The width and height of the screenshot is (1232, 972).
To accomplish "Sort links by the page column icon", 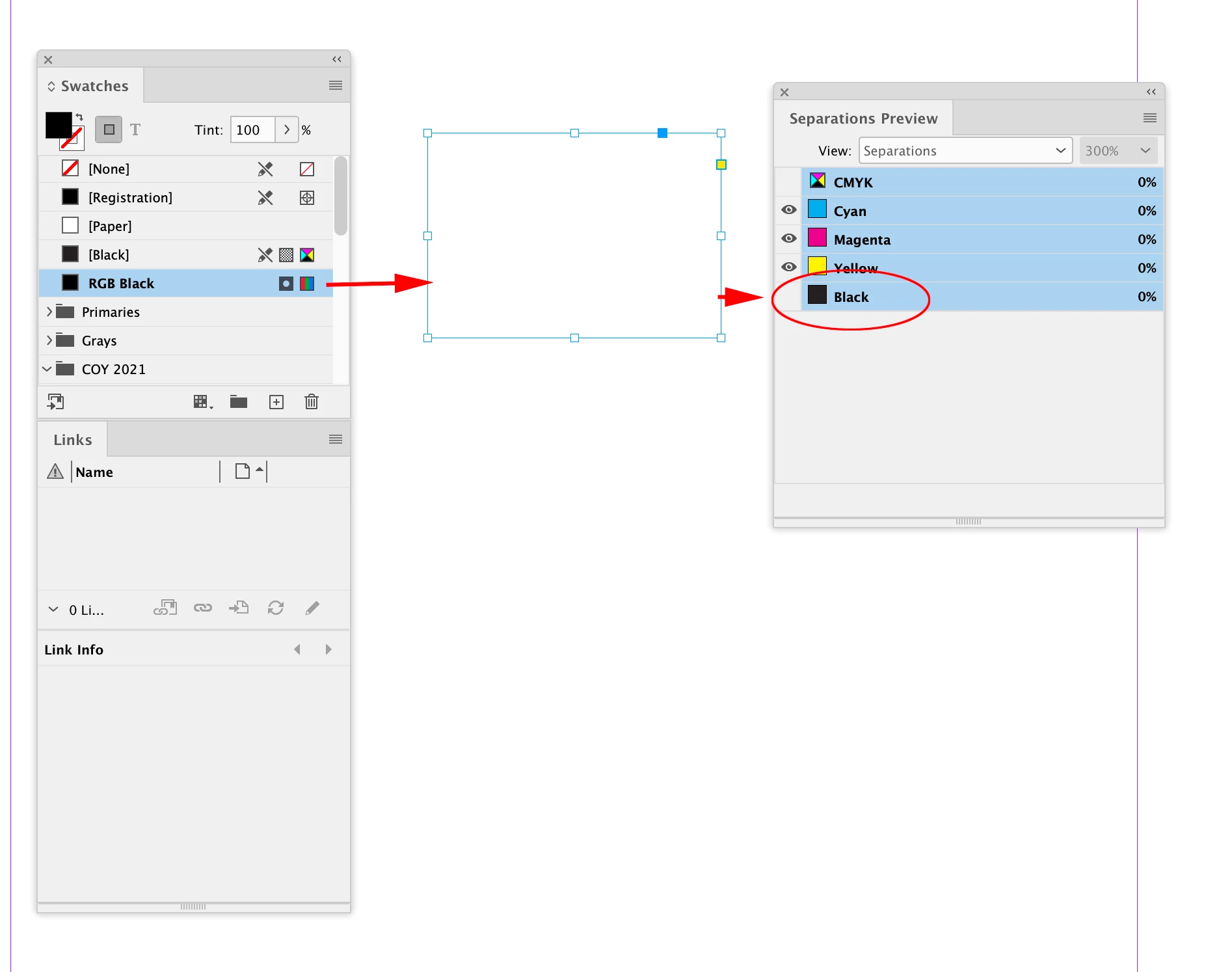I will pyautogui.click(x=243, y=471).
